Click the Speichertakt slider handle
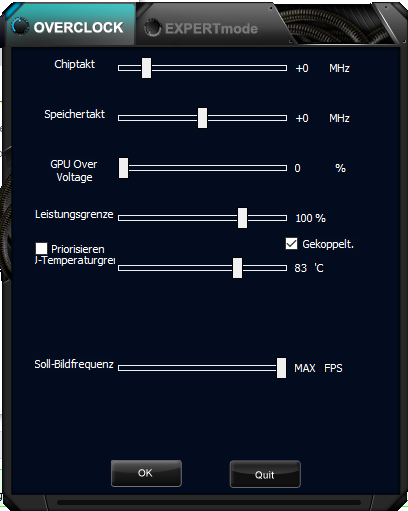The width and height of the screenshot is (408, 511). tap(202, 118)
